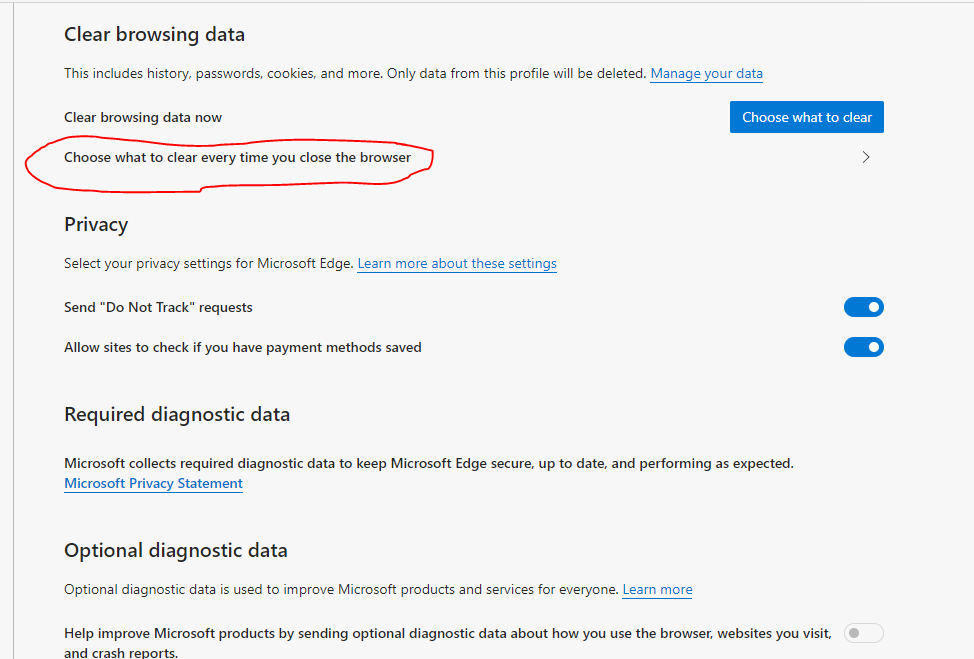974x659 pixels.
Task: Expand the chevron arrow beside clear-on-close option
Action: 865,157
